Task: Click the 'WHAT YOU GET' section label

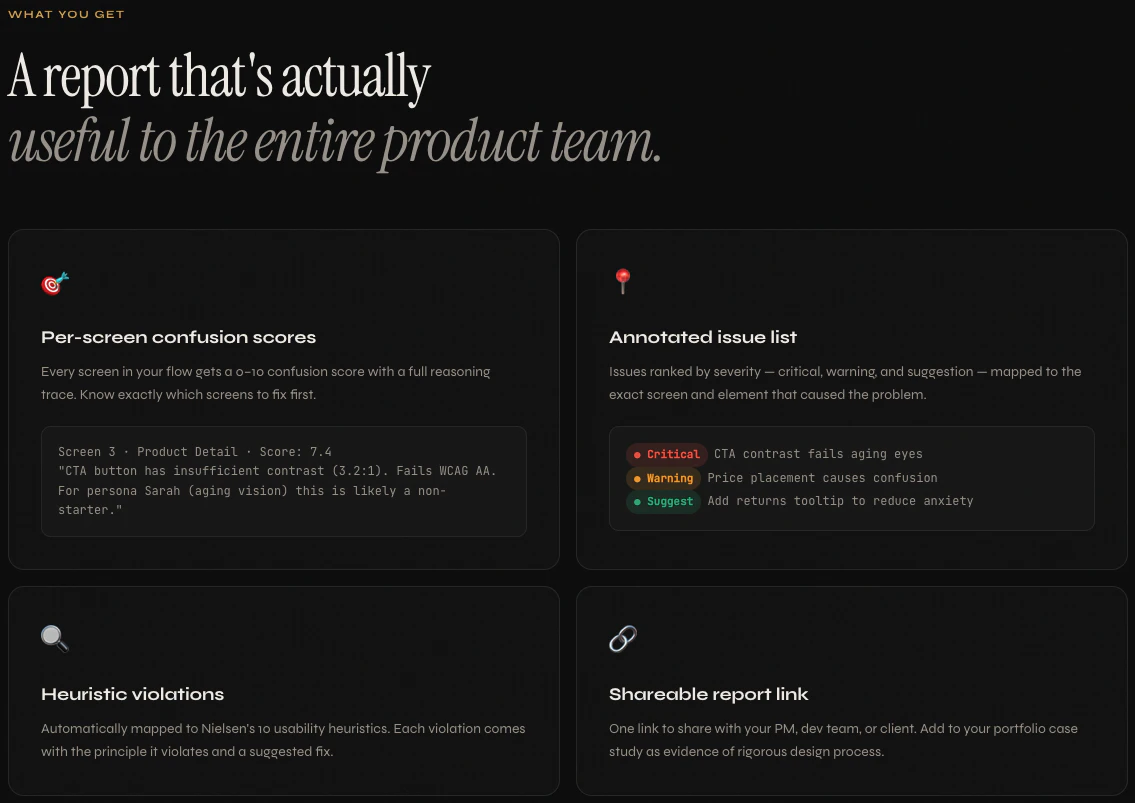Action: pos(66,14)
